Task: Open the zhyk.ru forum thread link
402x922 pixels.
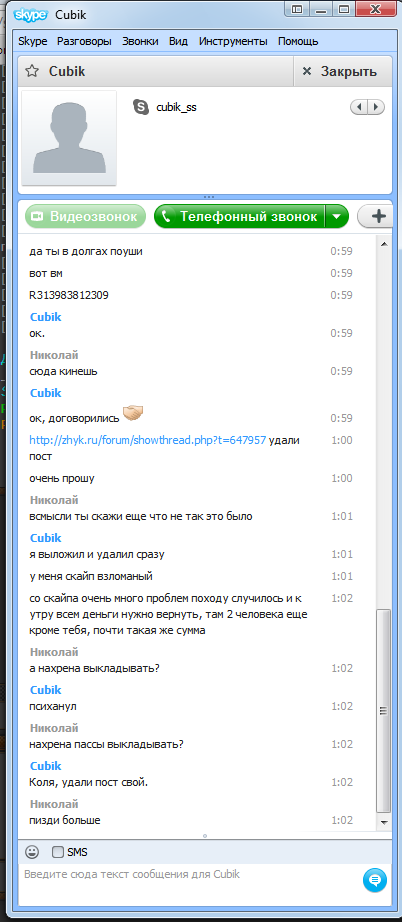Action: coord(148,439)
